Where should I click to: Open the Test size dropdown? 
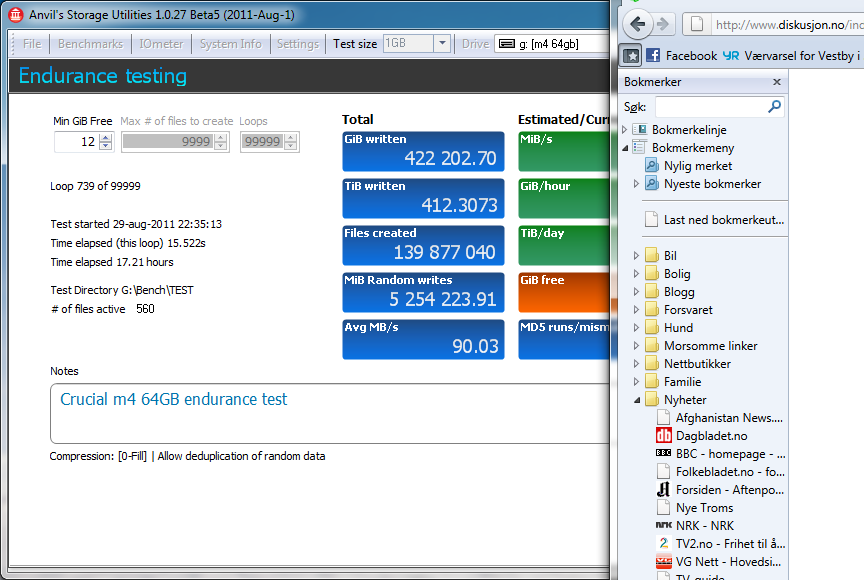[442, 44]
